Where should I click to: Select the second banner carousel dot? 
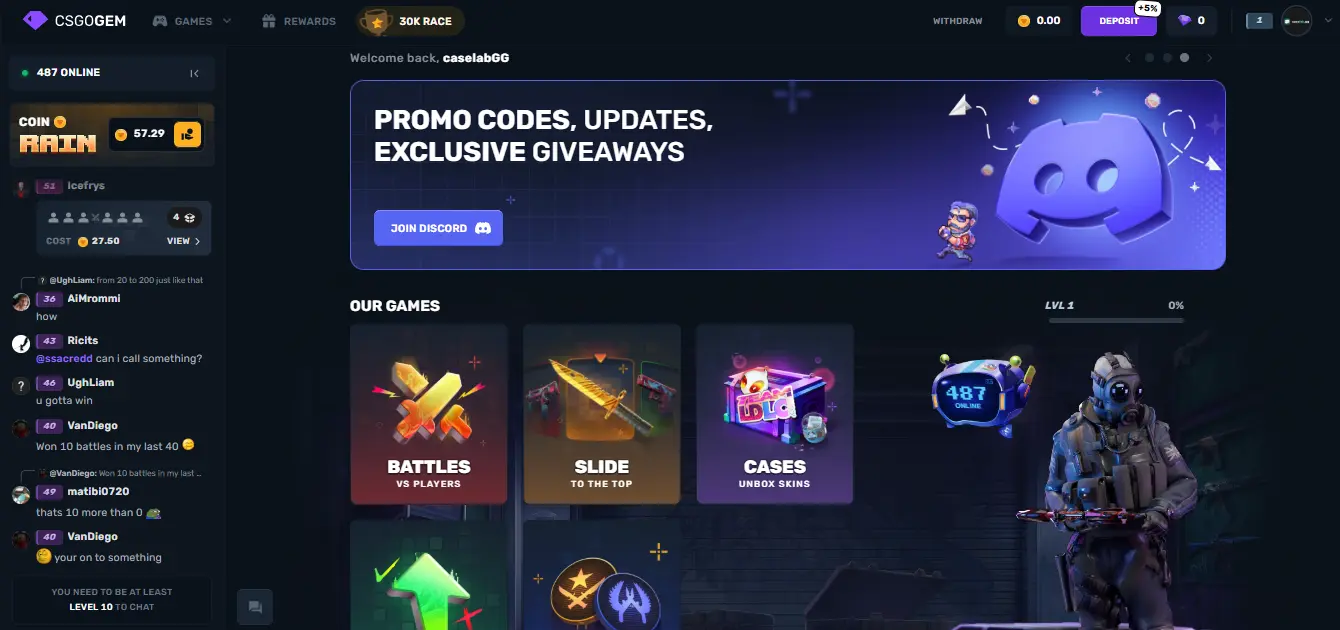tap(1166, 58)
